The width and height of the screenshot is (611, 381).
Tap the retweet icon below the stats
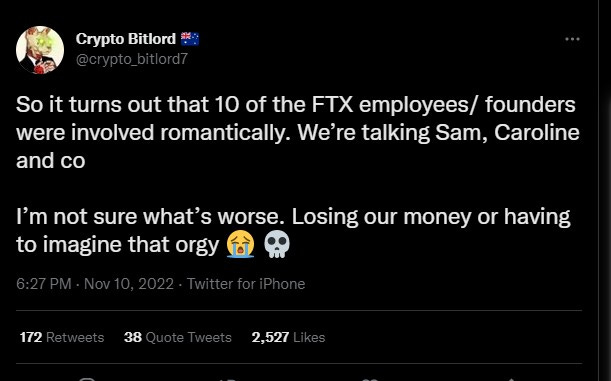tap(227, 379)
